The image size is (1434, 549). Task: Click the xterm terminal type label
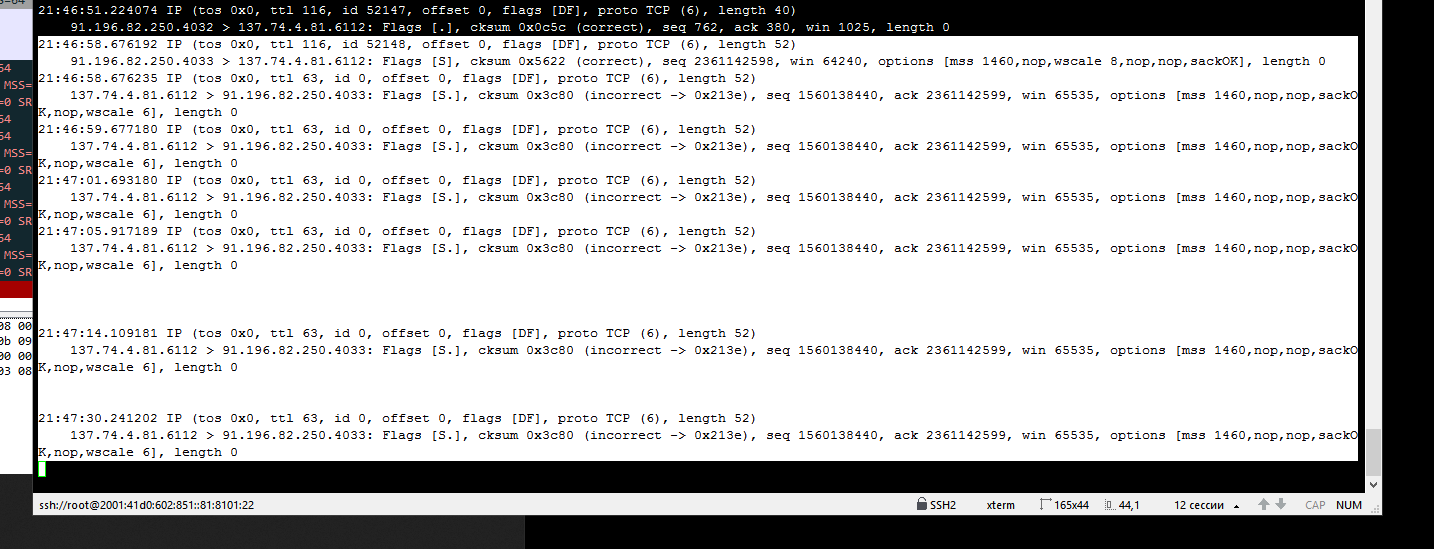pos(1000,505)
